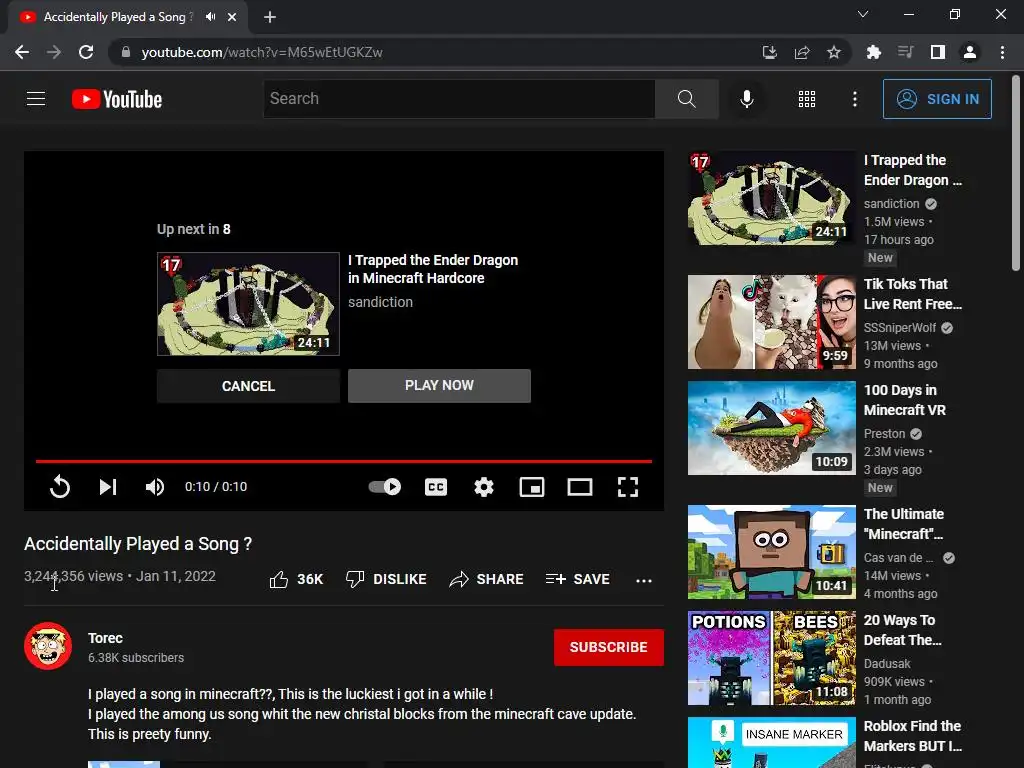Click the URL address bar
The height and width of the screenshot is (768, 1024).
(x=431, y=52)
